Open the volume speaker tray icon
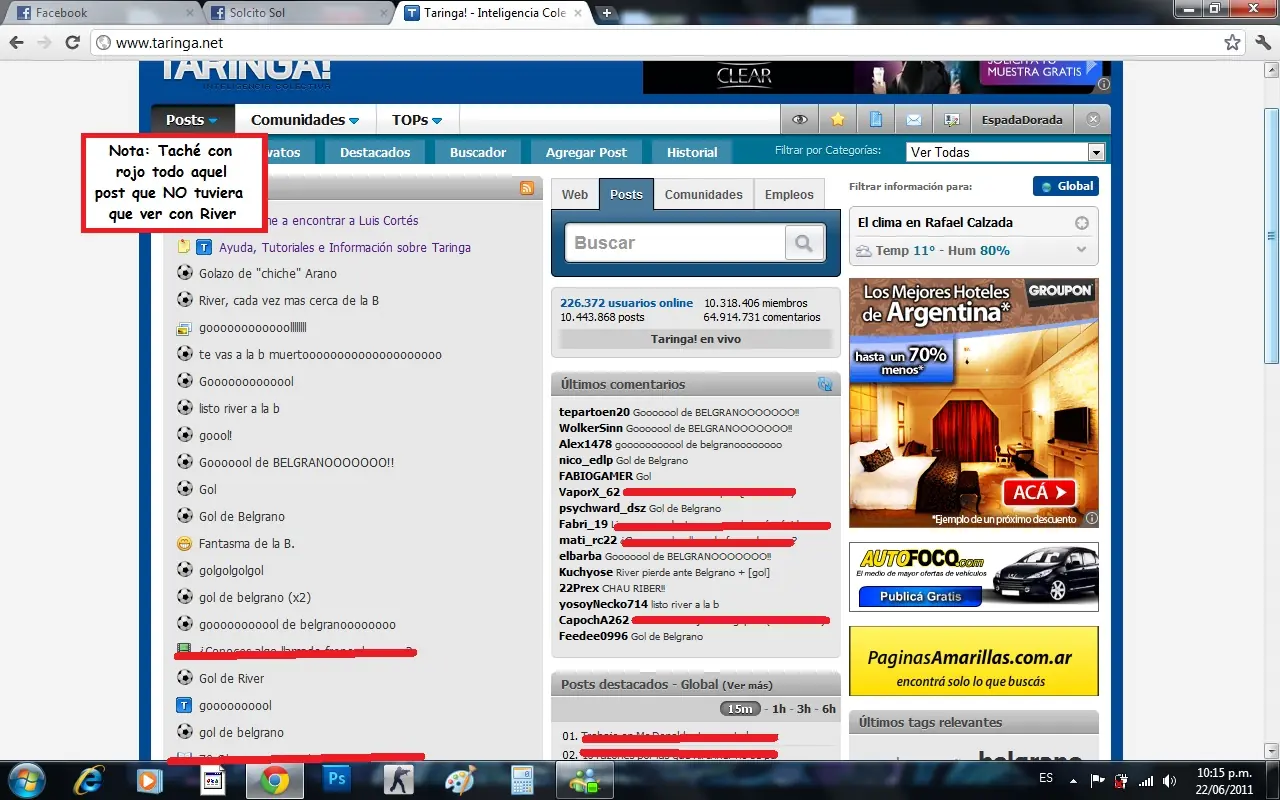 1169,781
